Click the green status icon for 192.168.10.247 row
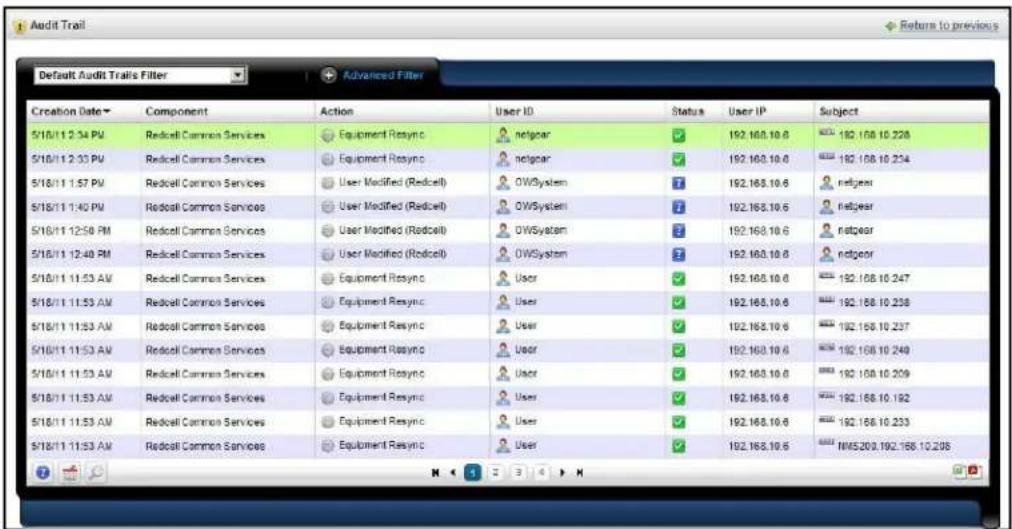The width and height of the screenshot is (1012, 529). pyautogui.click(x=678, y=279)
